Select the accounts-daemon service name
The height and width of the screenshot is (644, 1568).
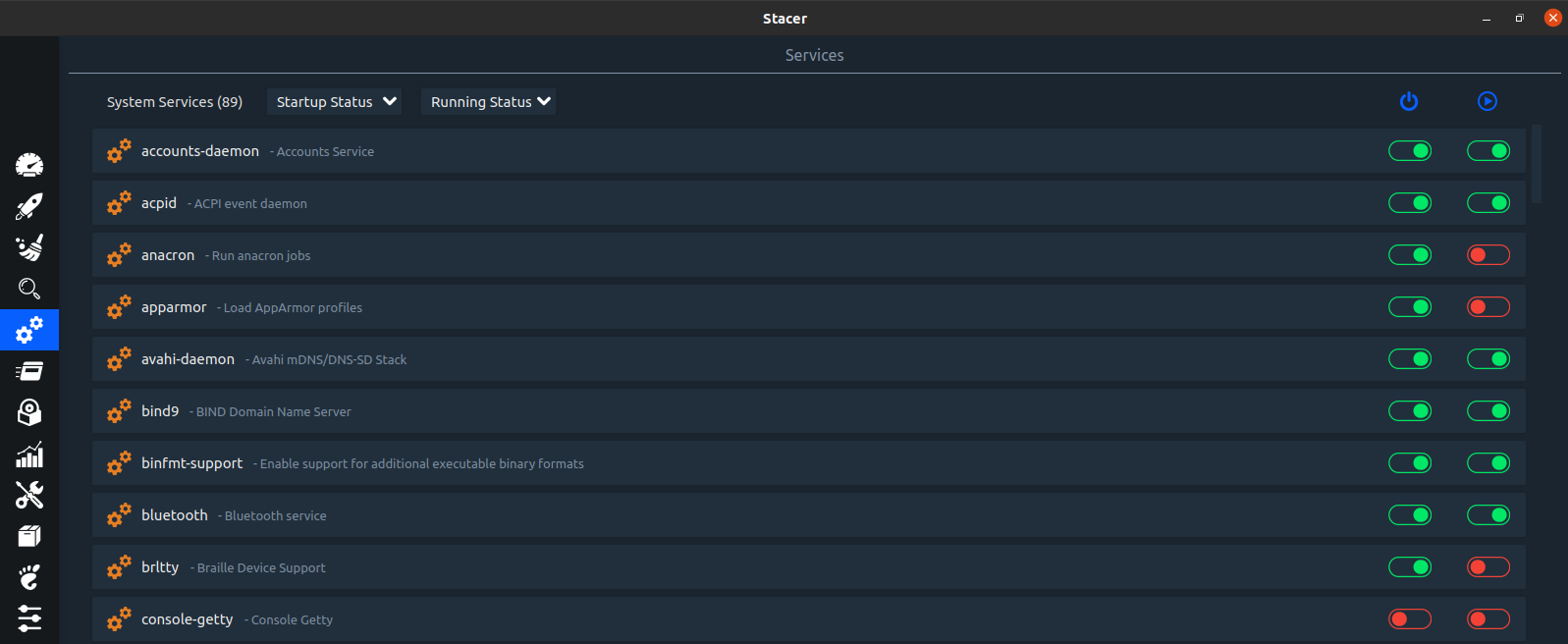pos(200,151)
